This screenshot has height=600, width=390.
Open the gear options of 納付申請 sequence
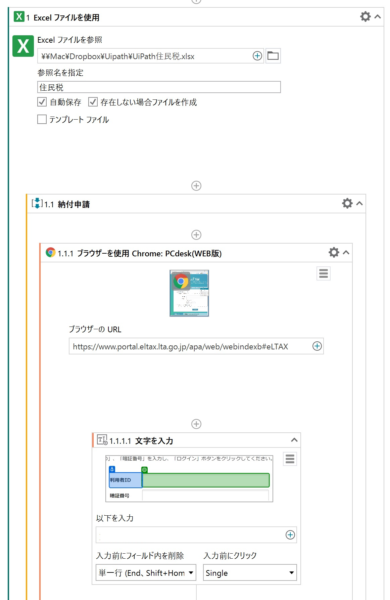click(x=347, y=203)
